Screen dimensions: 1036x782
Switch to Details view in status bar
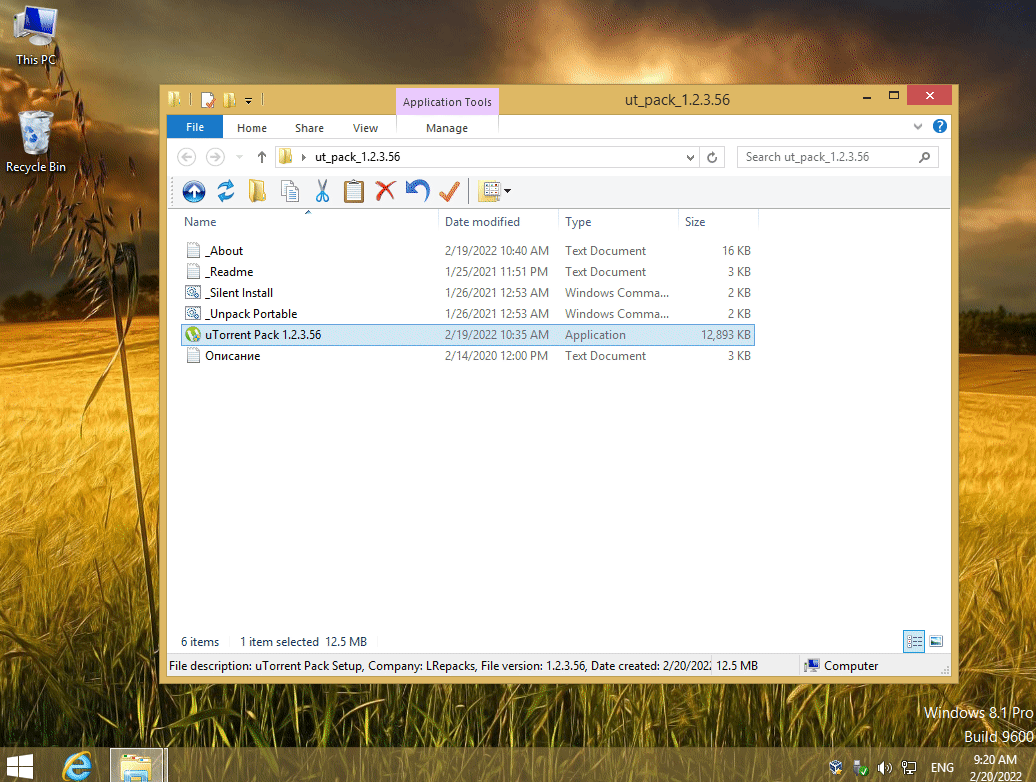point(914,641)
